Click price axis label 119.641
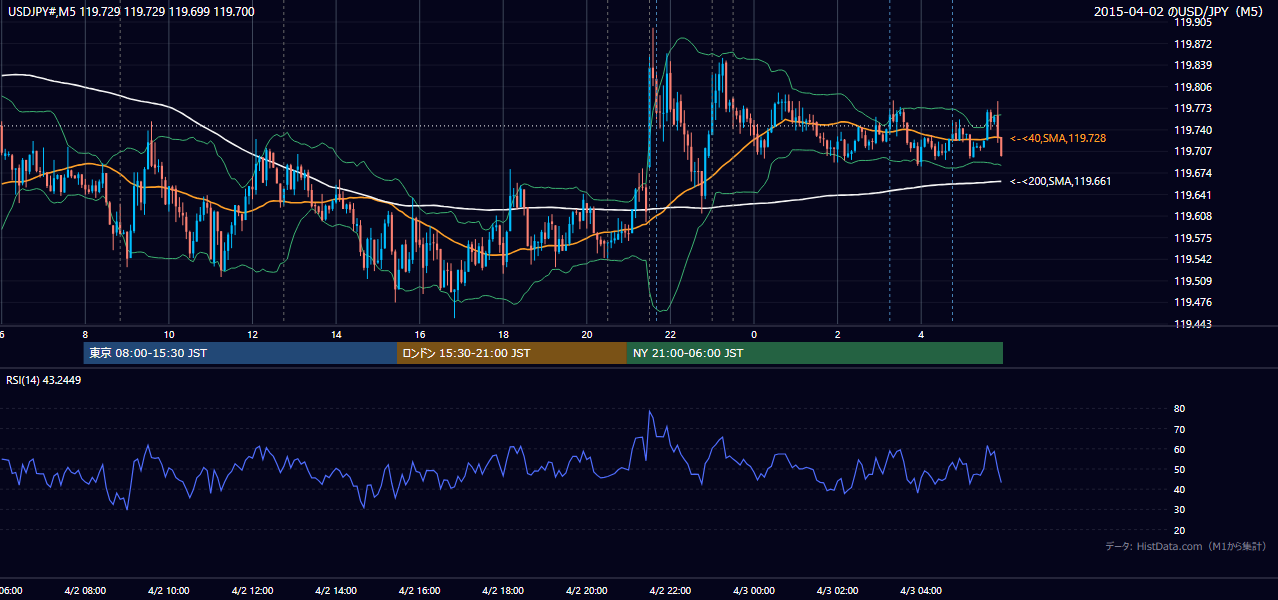 pos(1193,195)
